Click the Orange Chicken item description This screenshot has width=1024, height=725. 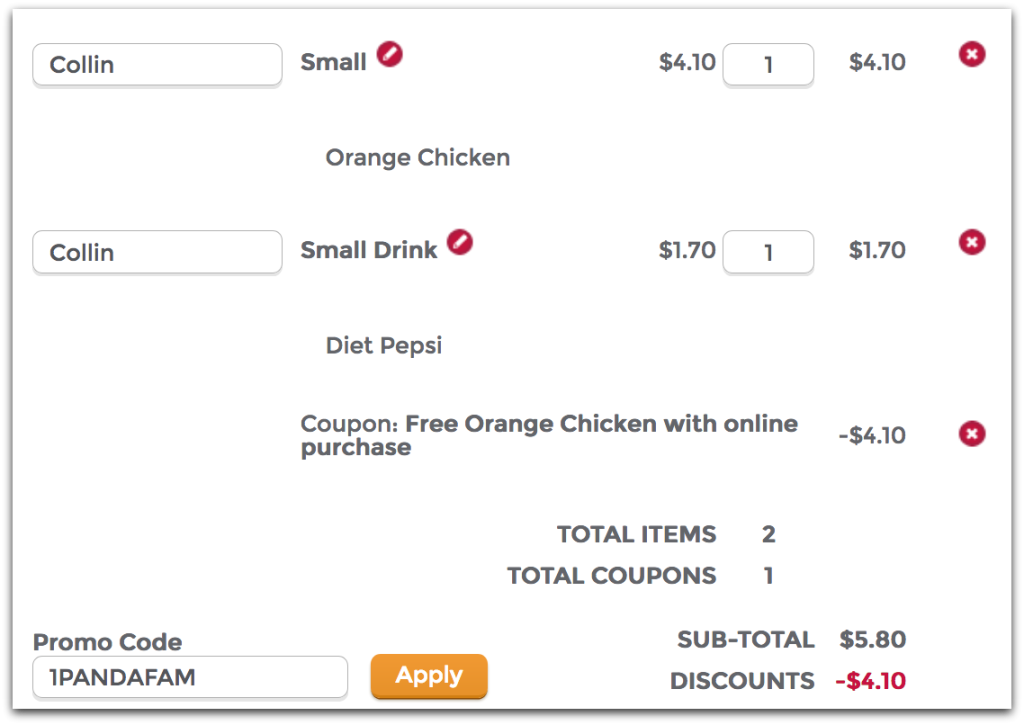(418, 158)
